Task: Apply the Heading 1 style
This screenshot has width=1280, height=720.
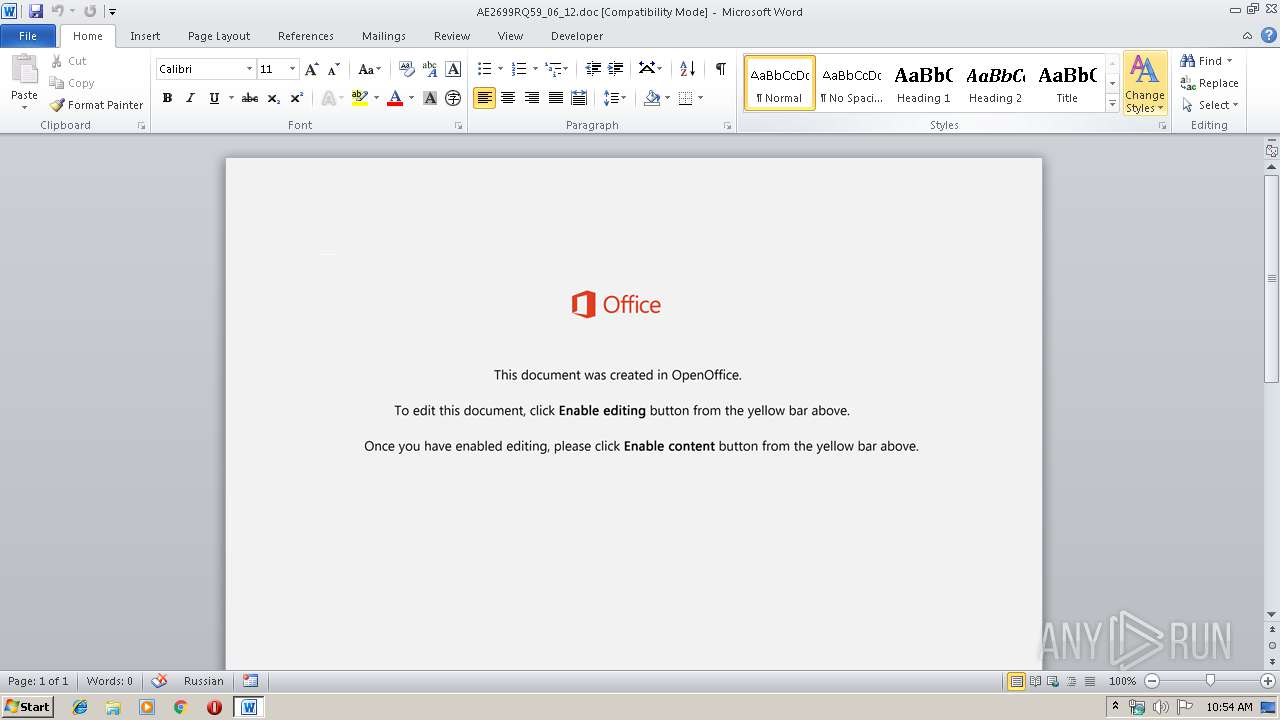Action: (924, 83)
